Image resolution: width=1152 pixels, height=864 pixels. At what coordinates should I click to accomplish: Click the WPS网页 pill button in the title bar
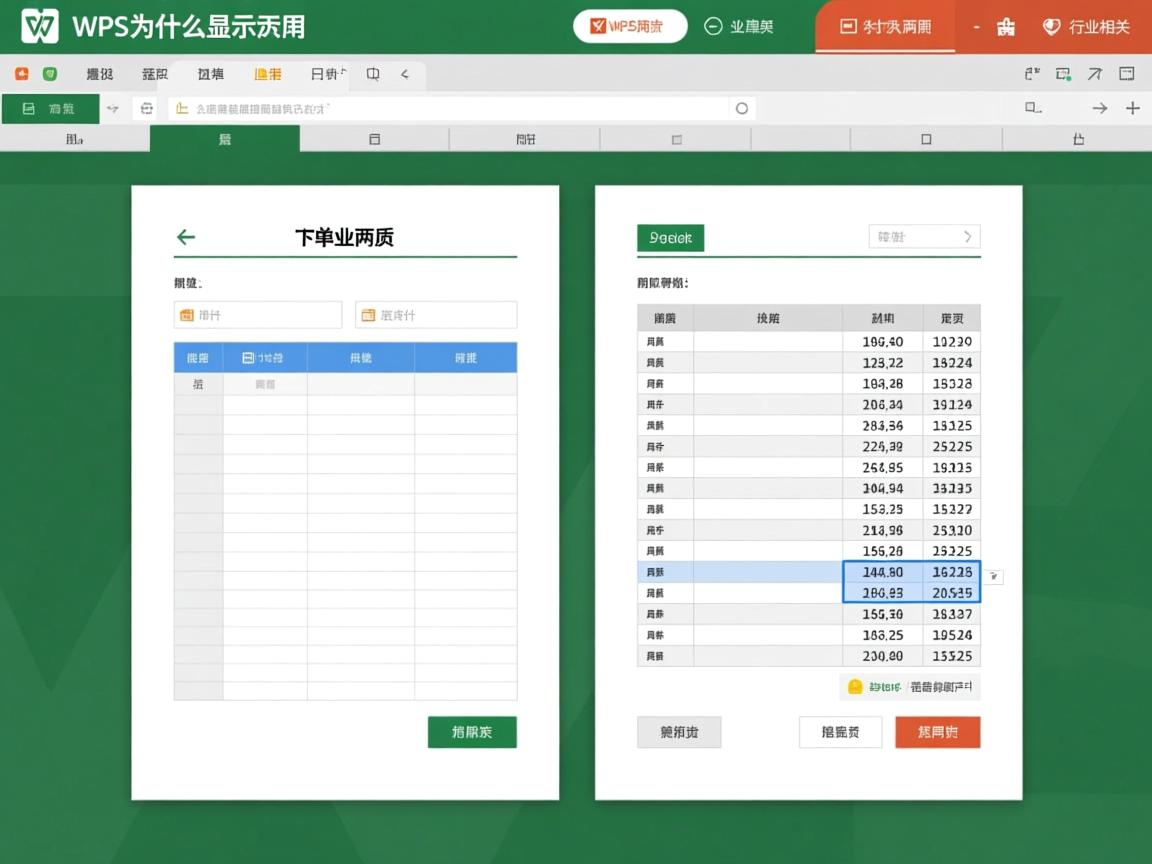pyautogui.click(x=629, y=25)
